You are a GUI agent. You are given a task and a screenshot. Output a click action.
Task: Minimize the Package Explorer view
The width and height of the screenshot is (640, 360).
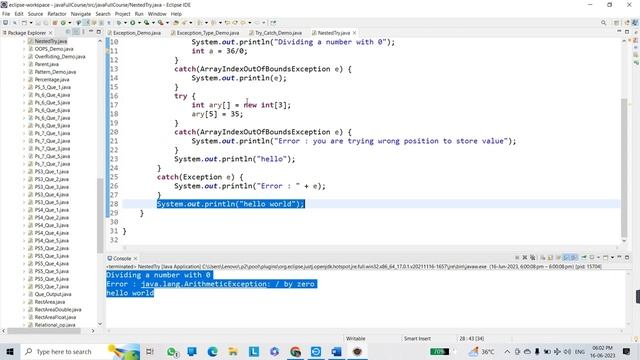tap(91, 31)
